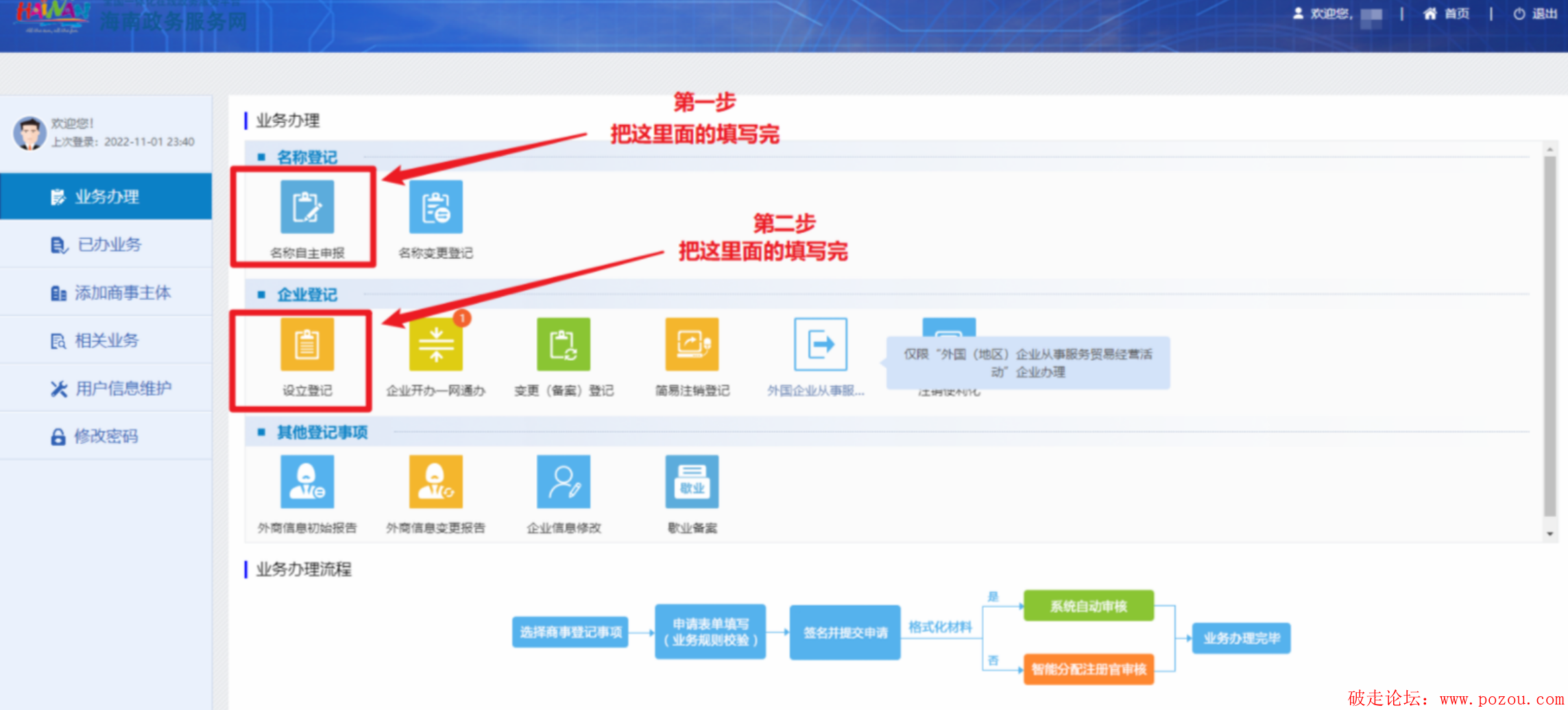Open 变更(备案)登记 icon
The height and width of the screenshot is (710, 1568).
pyautogui.click(x=563, y=344)
